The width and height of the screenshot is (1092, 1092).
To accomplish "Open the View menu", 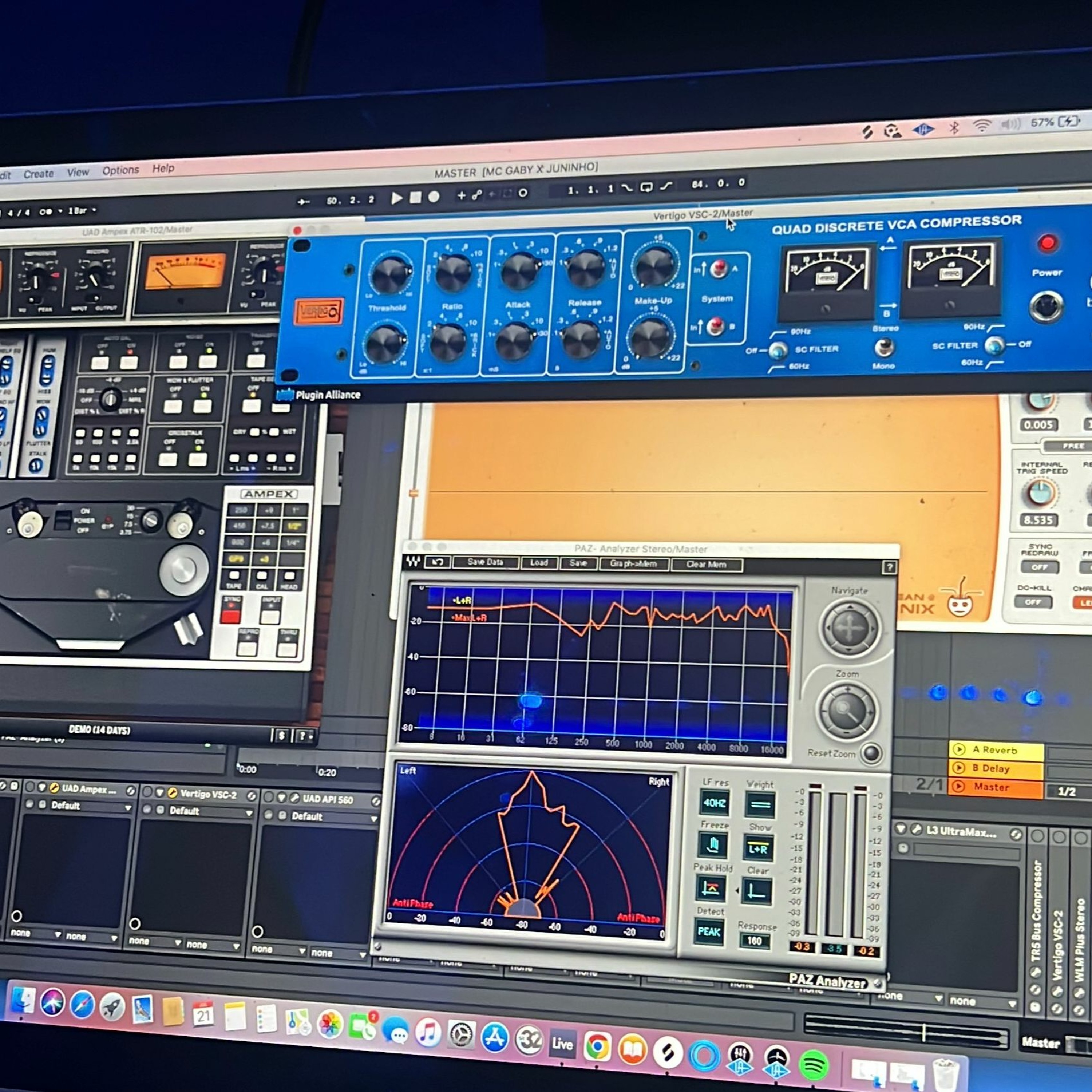I will [x=78, y=172].
